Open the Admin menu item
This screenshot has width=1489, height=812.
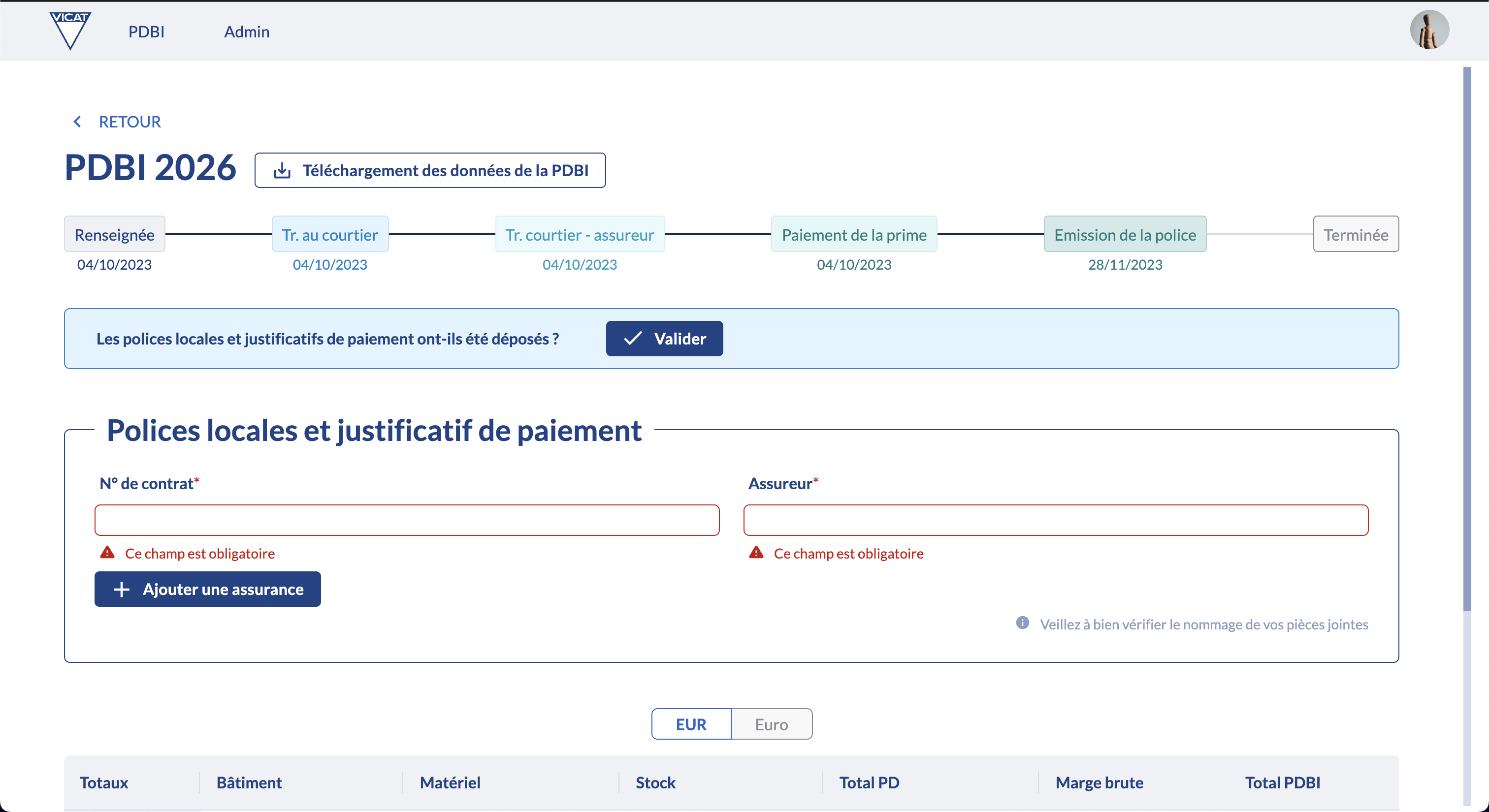point(247,32)
